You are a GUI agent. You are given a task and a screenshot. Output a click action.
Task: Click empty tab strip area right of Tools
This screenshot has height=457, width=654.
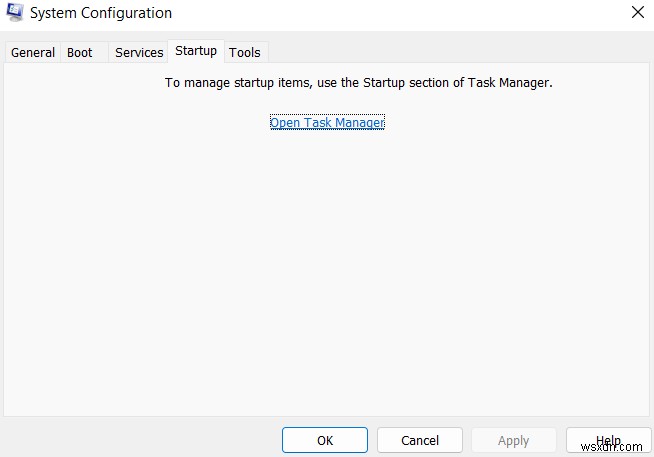450,52
